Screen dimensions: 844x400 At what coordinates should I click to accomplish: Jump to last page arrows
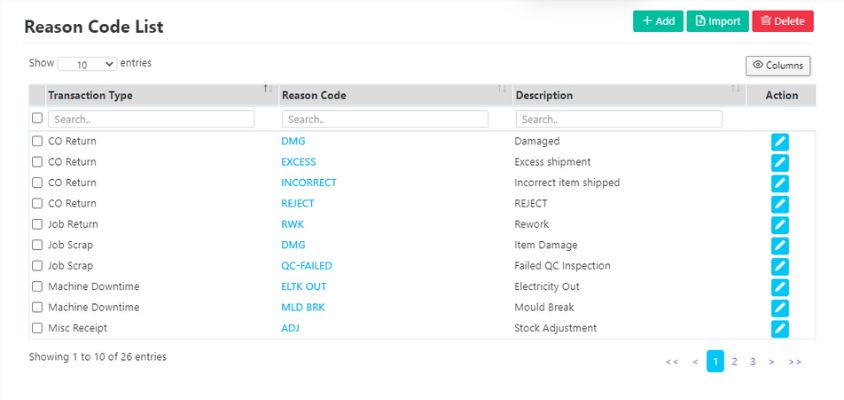(795, 362)
